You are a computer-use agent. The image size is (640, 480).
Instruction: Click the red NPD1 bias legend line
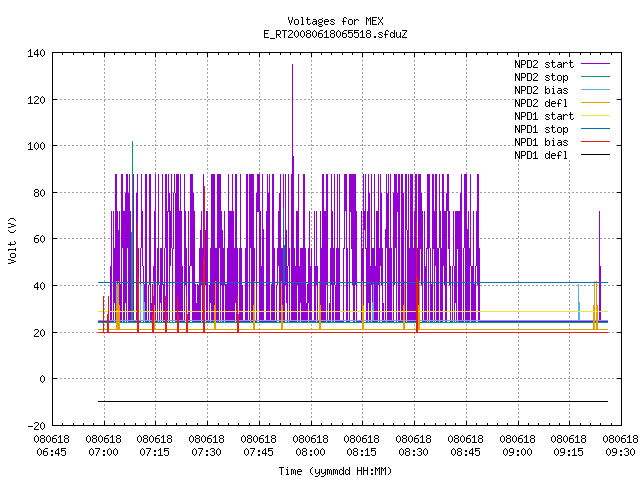click(596, 142)
